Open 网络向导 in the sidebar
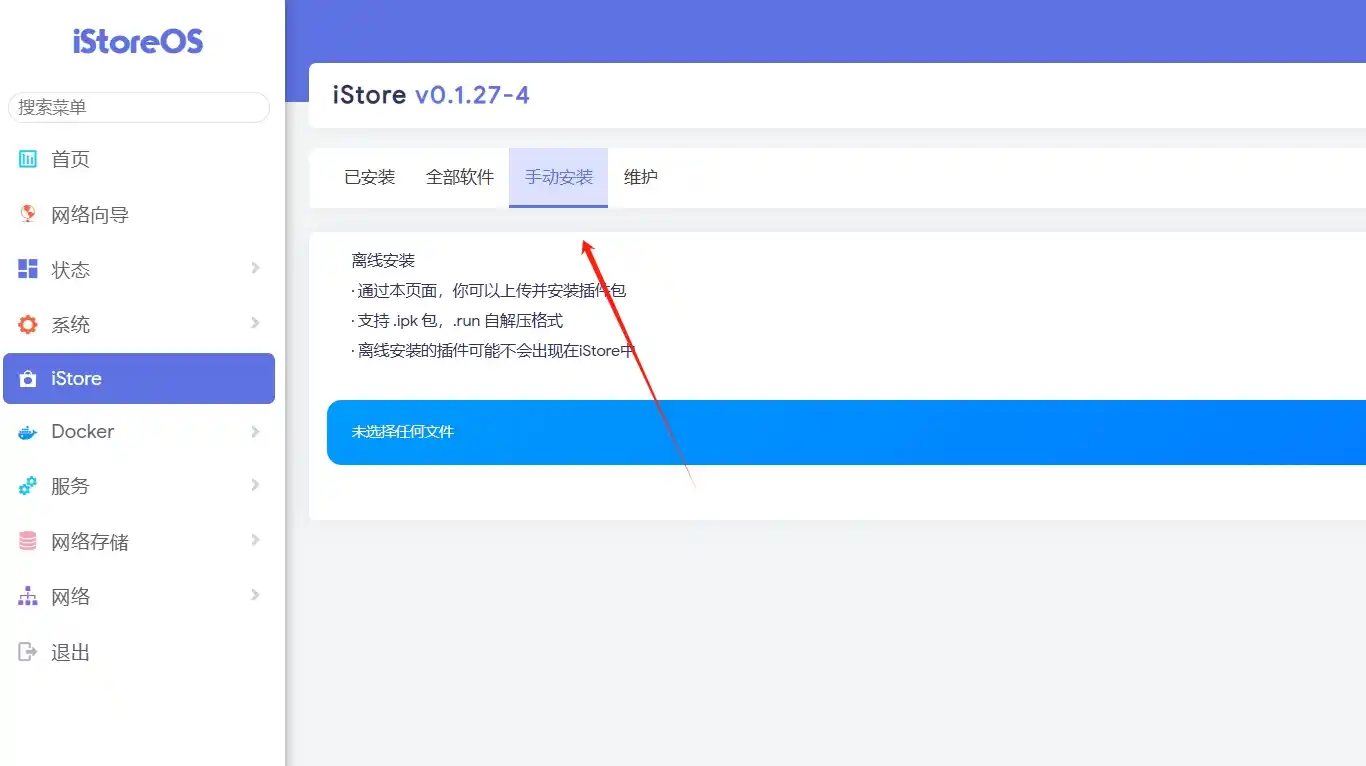The image size is (1366, 766). click(x=90, y=215)
